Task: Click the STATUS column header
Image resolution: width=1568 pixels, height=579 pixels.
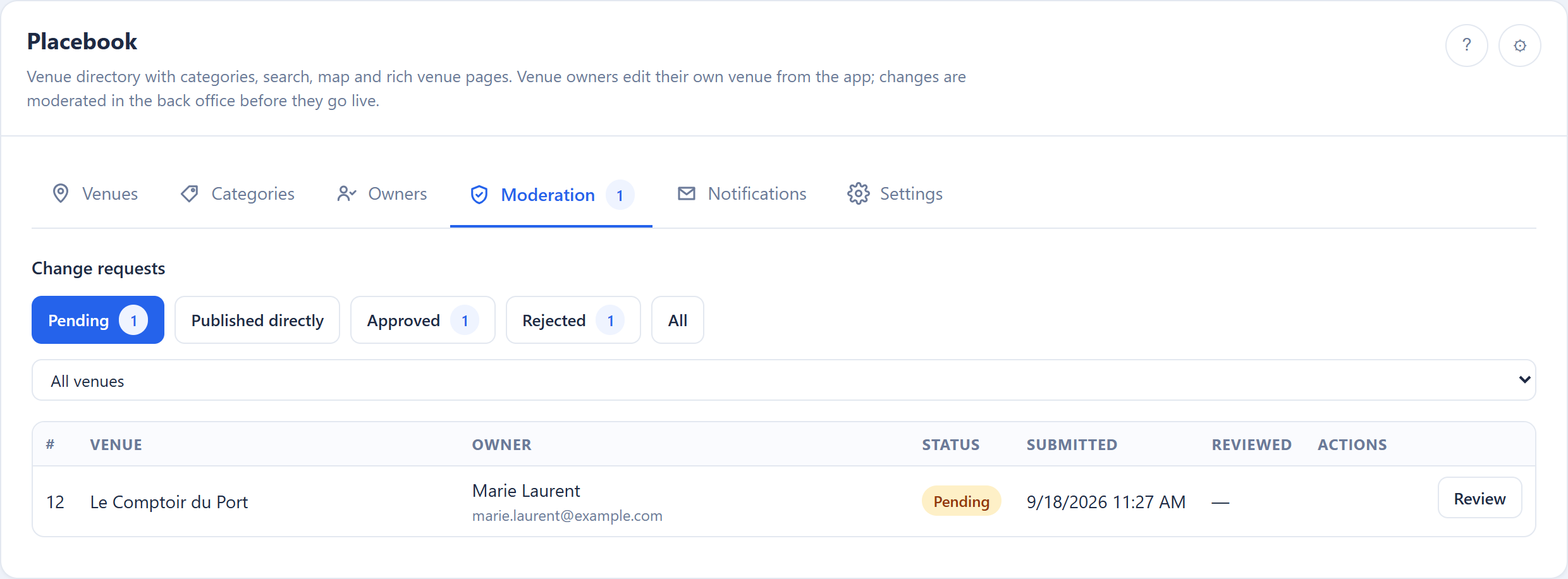Action: coord(951,444)
